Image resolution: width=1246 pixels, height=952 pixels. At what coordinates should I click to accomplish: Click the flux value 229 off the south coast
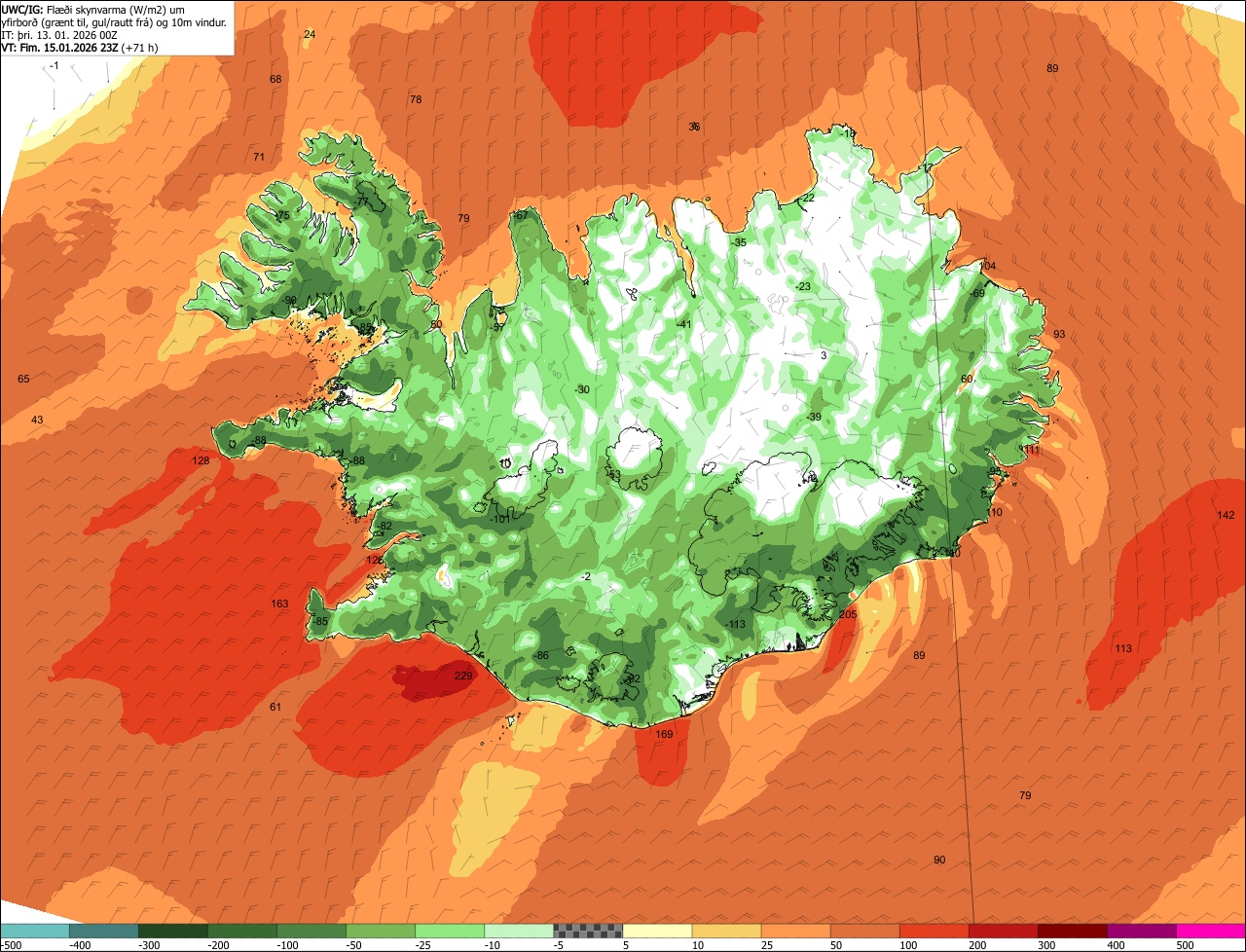[463, 676]
